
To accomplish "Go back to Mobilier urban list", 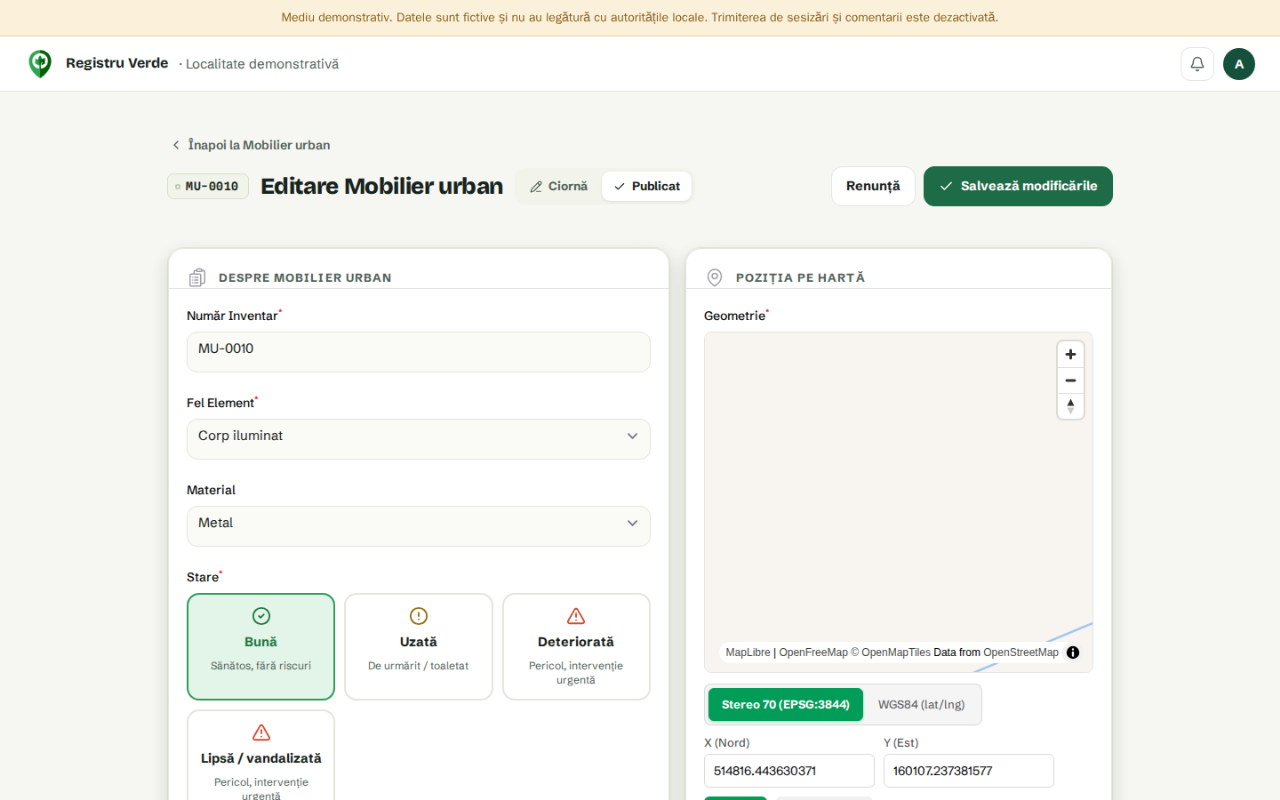I will tap(250, 145).
